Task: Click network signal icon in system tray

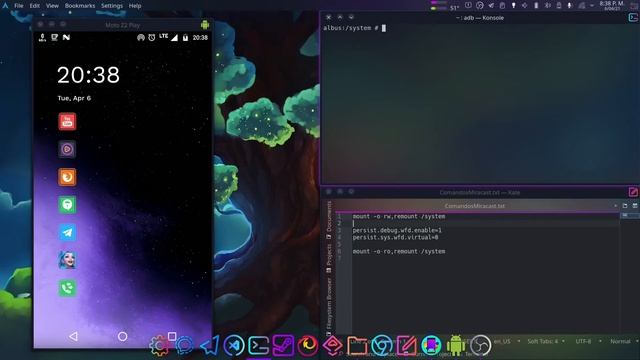Action: point(581,6)
